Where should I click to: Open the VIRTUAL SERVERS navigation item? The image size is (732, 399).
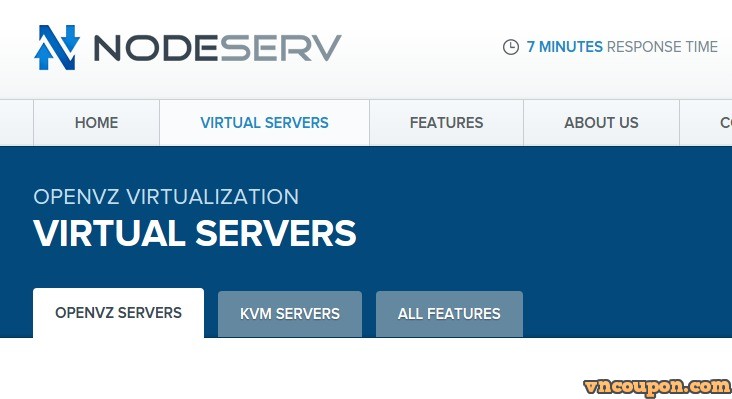pyautogui.click(x=265, y=123)
